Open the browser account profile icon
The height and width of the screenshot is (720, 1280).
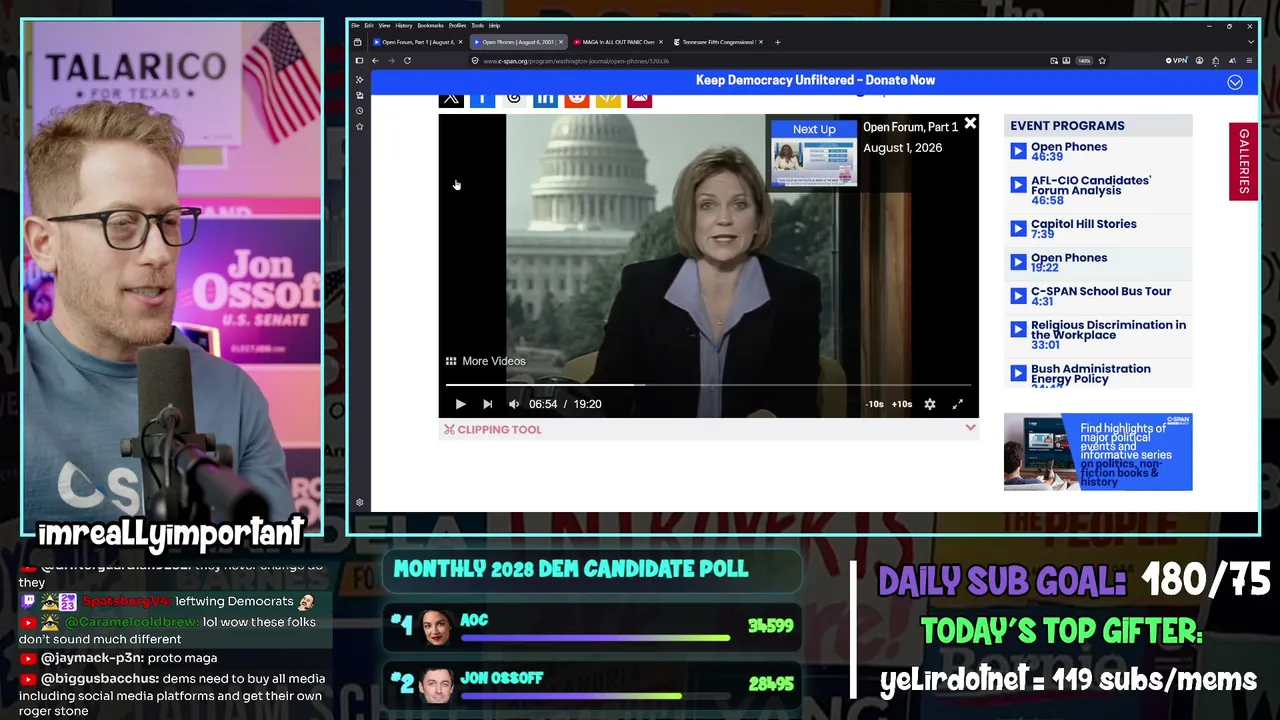tap(1199, 61)
